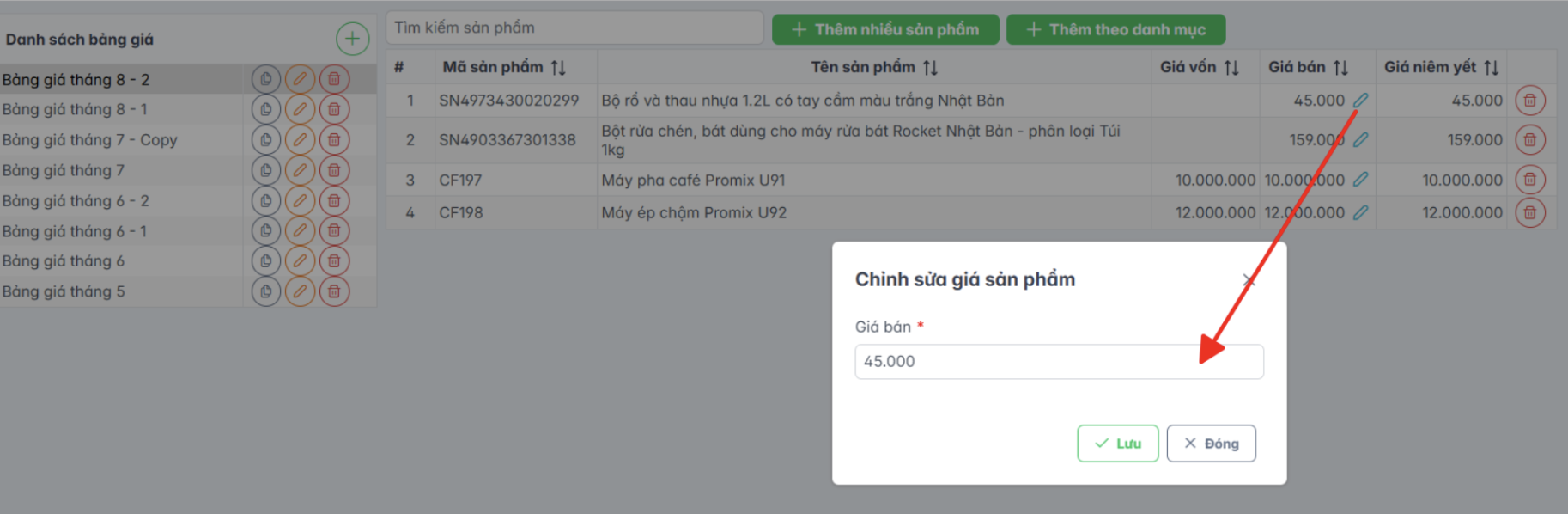Open 'Bảng giá tháng 6 - 2' list item
1568x514 pixels.
click(76, 200)
